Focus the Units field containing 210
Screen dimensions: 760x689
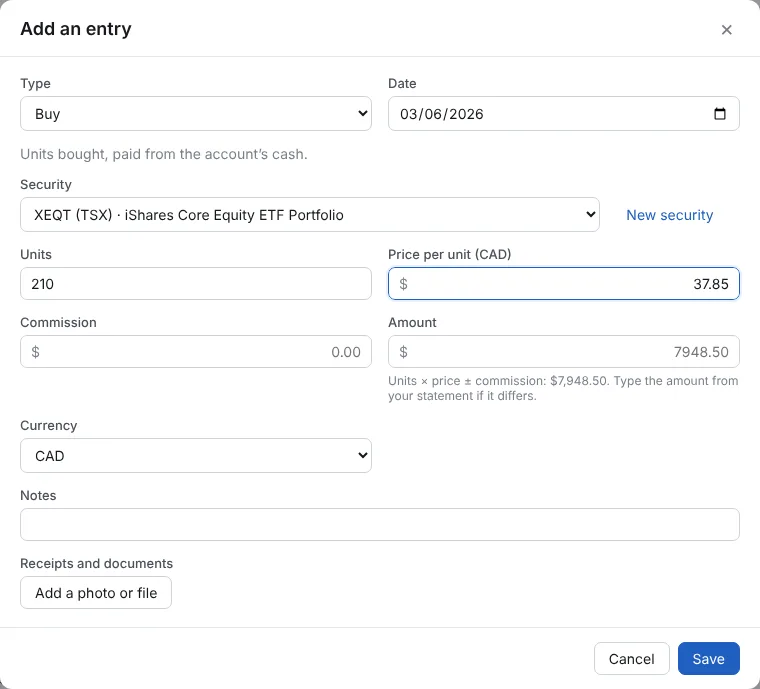coord(196,283)
